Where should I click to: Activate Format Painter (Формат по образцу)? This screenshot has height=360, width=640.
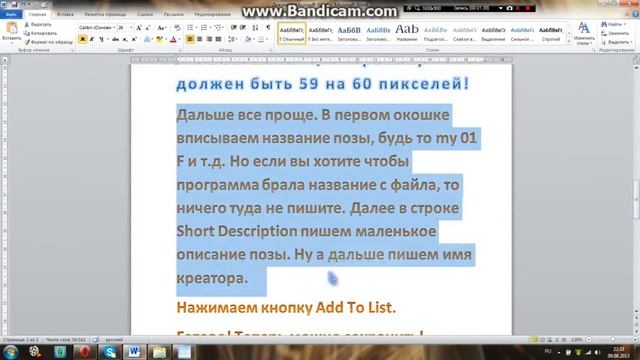[49, 42]
